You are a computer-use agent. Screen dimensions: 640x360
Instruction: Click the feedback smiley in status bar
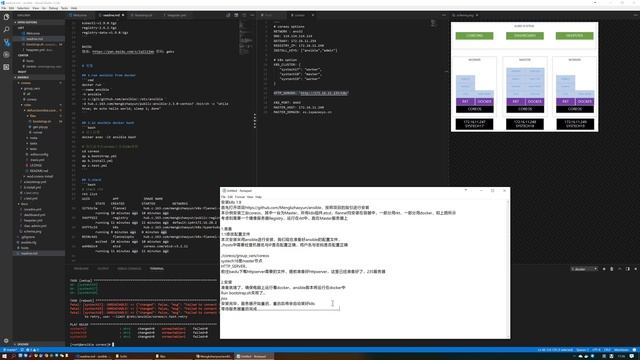pos(634,350)
